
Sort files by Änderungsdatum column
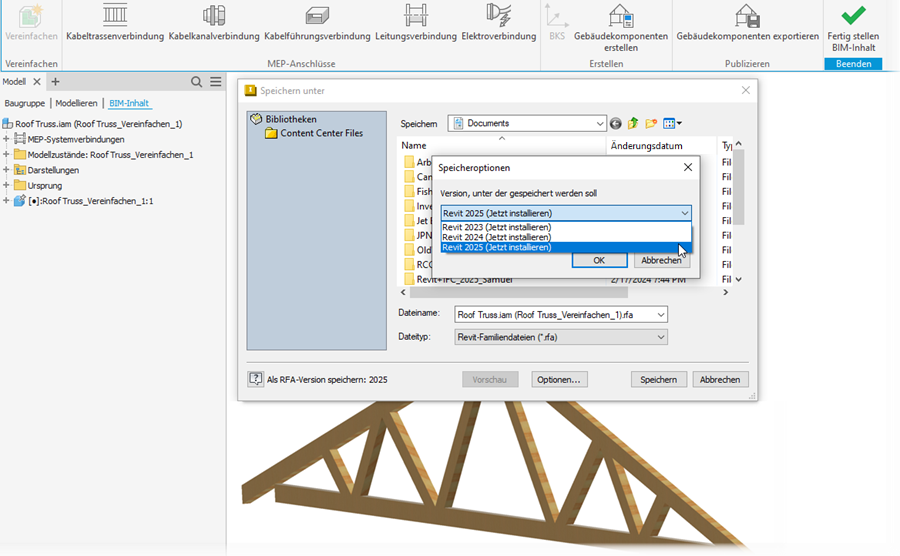[x=661, y=146]
